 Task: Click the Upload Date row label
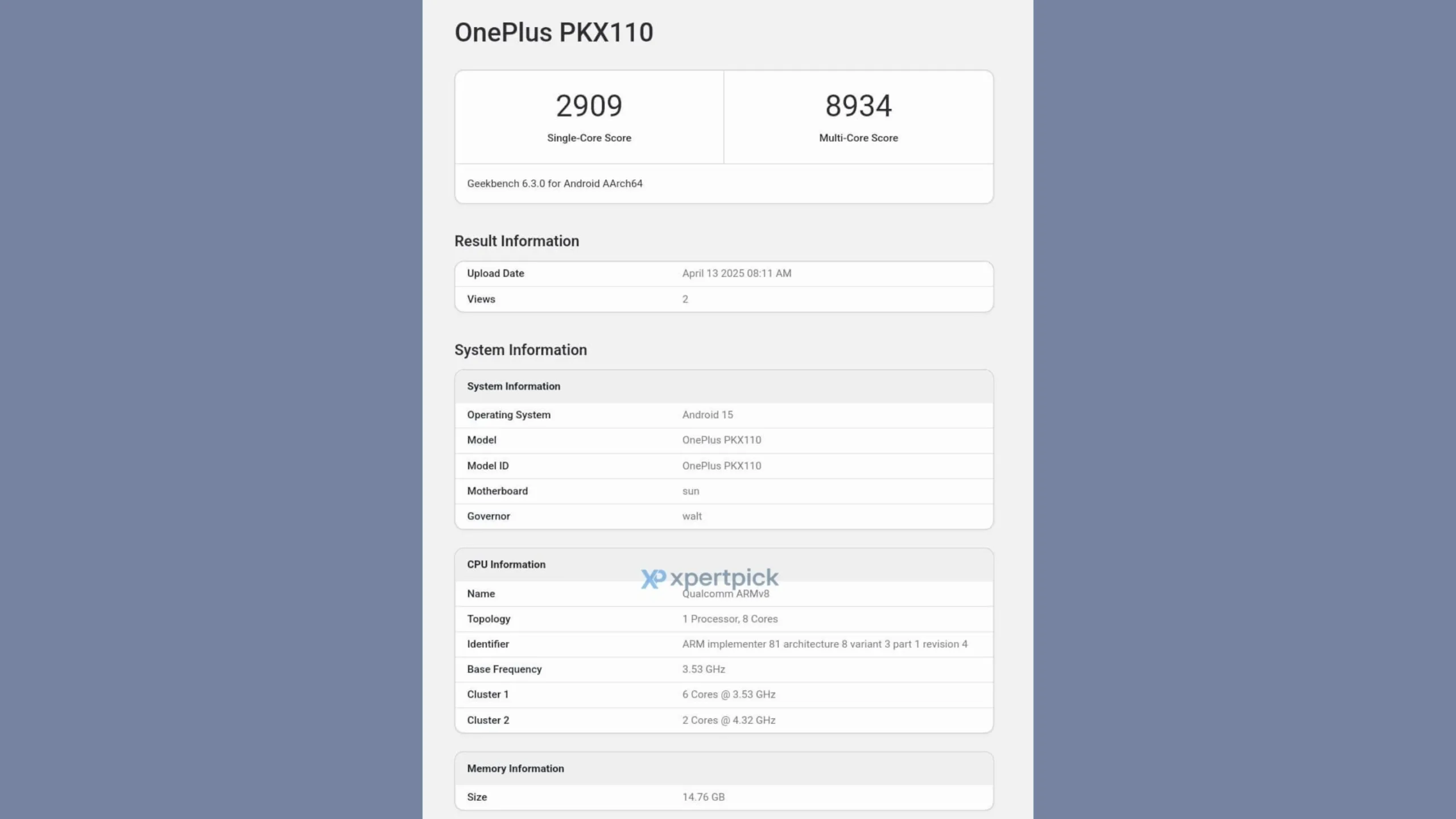coord(495,273)
